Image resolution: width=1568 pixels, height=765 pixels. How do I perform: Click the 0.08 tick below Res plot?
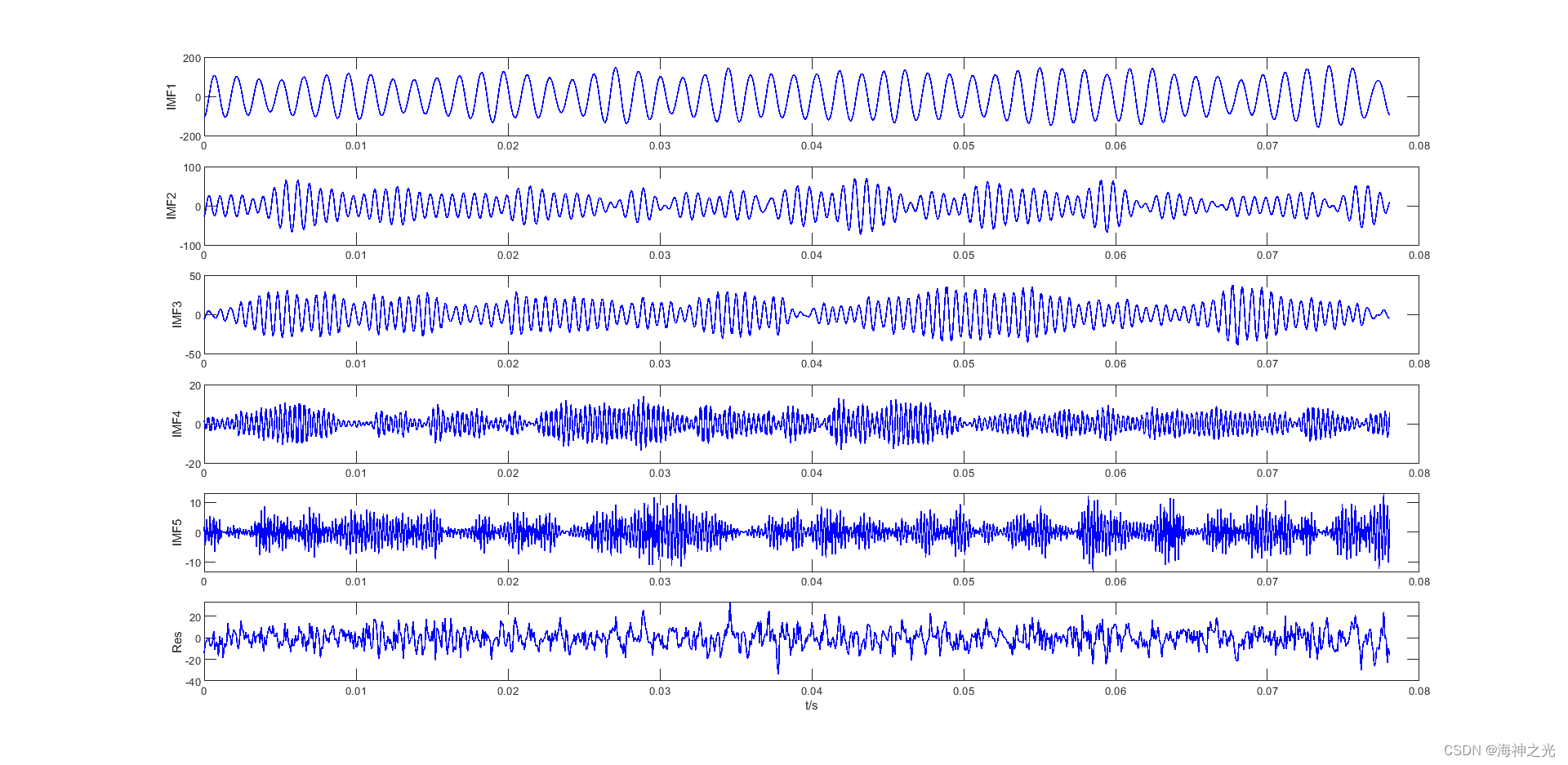pos(1419,691)
